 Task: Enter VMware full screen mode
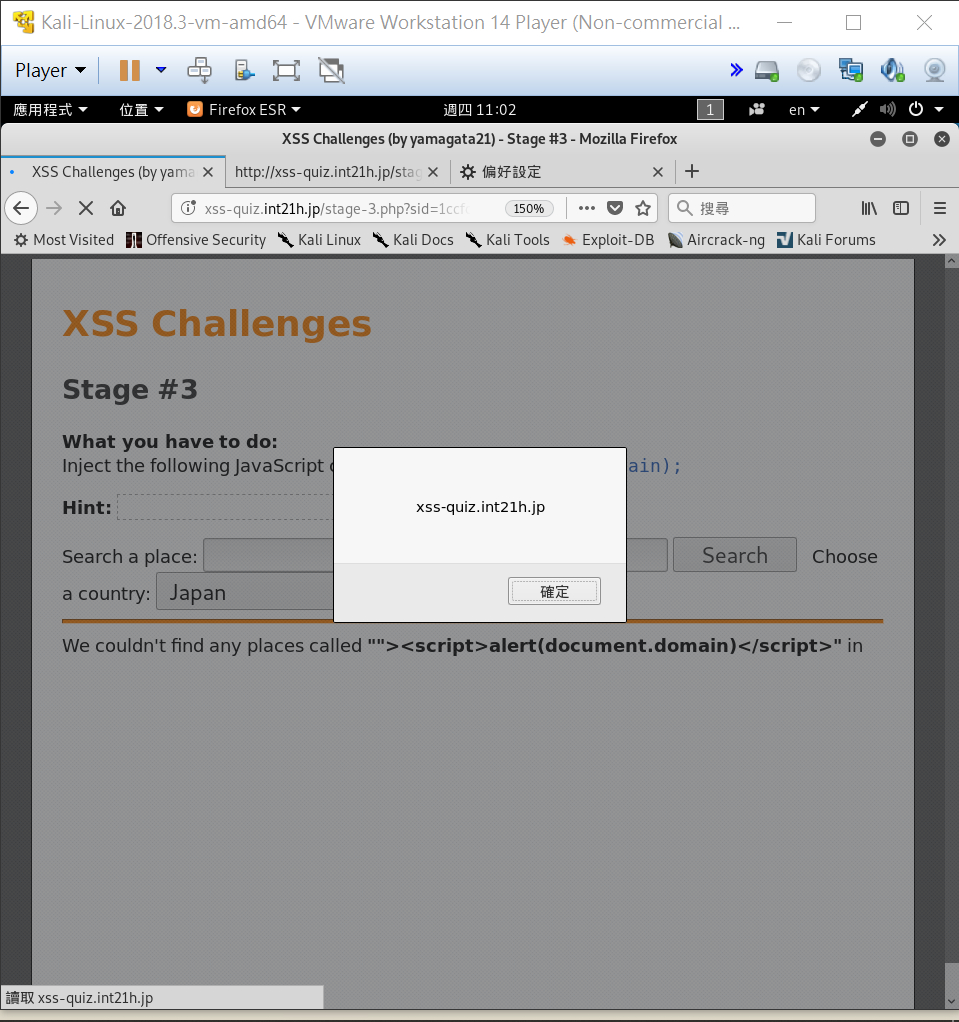click(286, 70)
